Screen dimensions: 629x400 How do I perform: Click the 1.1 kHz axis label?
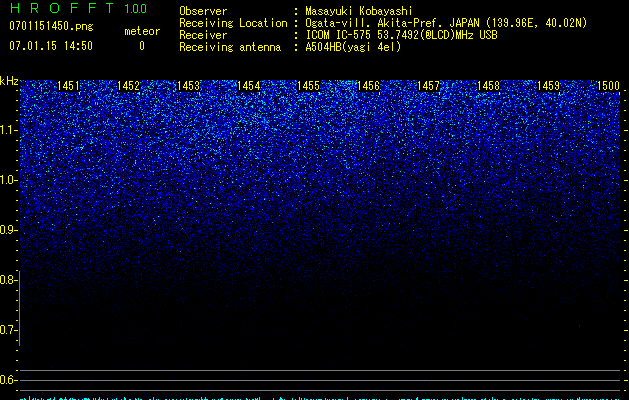(x=8, y=130)
